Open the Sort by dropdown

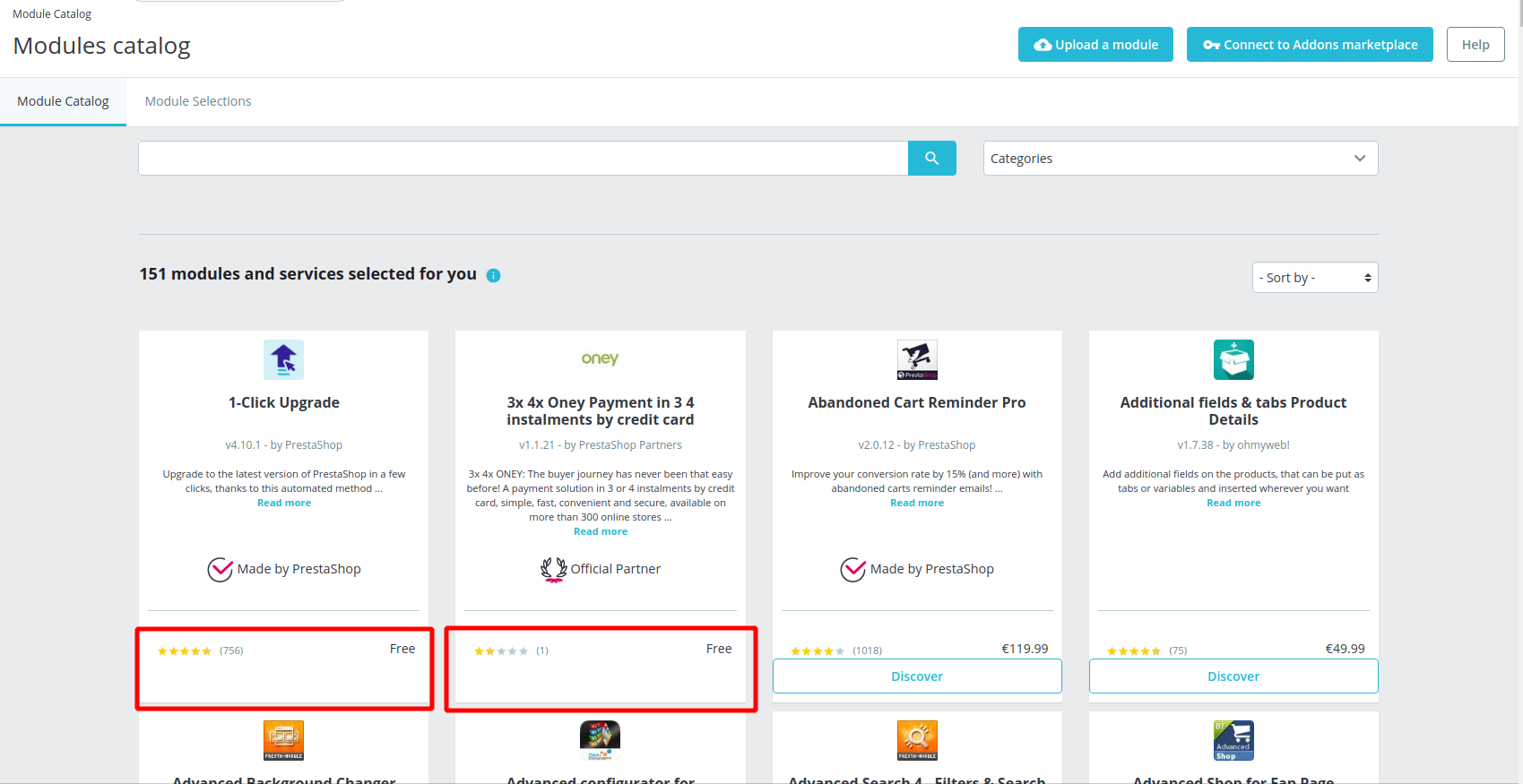tap(1315, 278)
